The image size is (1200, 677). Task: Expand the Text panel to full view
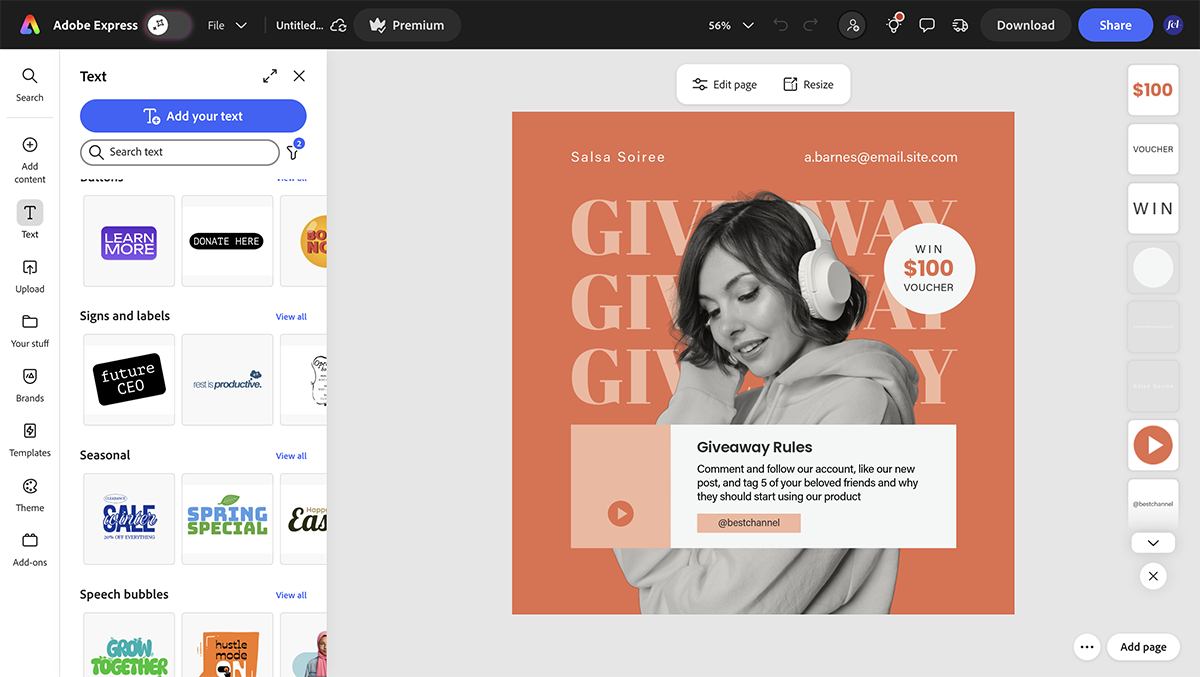pos(269,75)
